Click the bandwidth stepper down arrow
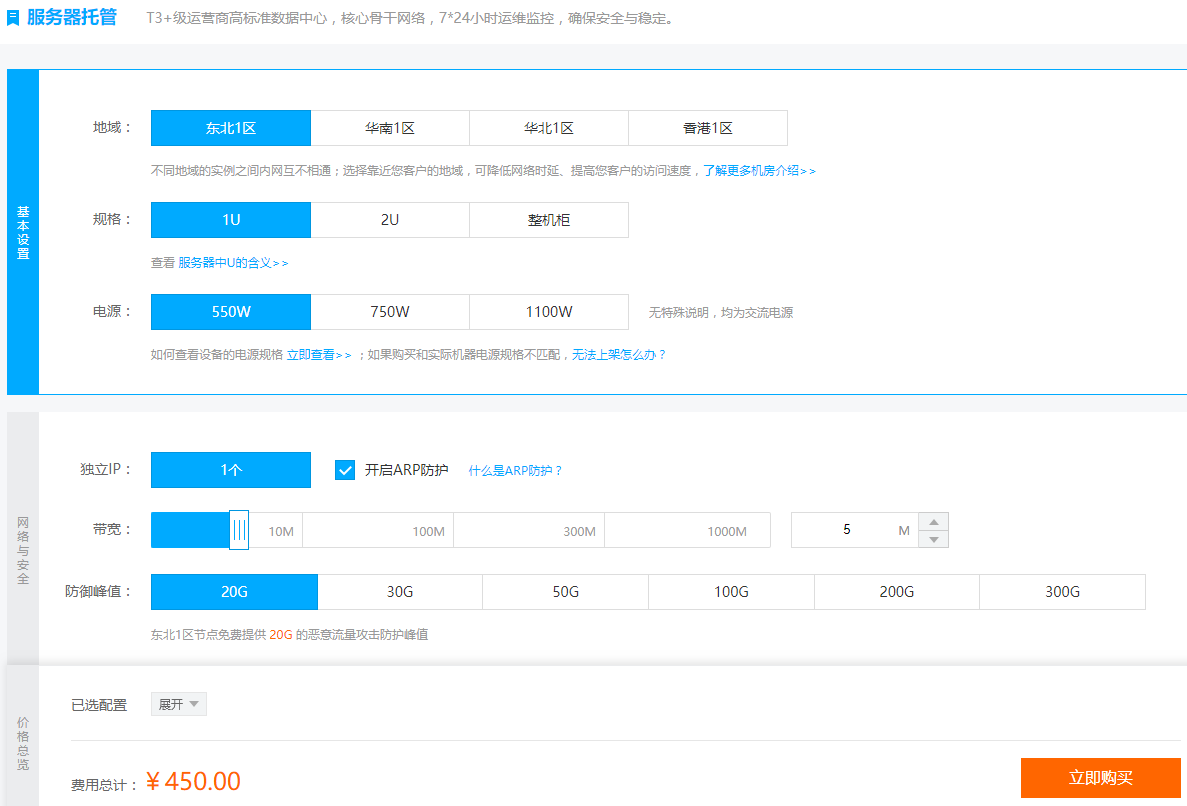The image size is (1187, 806). click(933, 539)
